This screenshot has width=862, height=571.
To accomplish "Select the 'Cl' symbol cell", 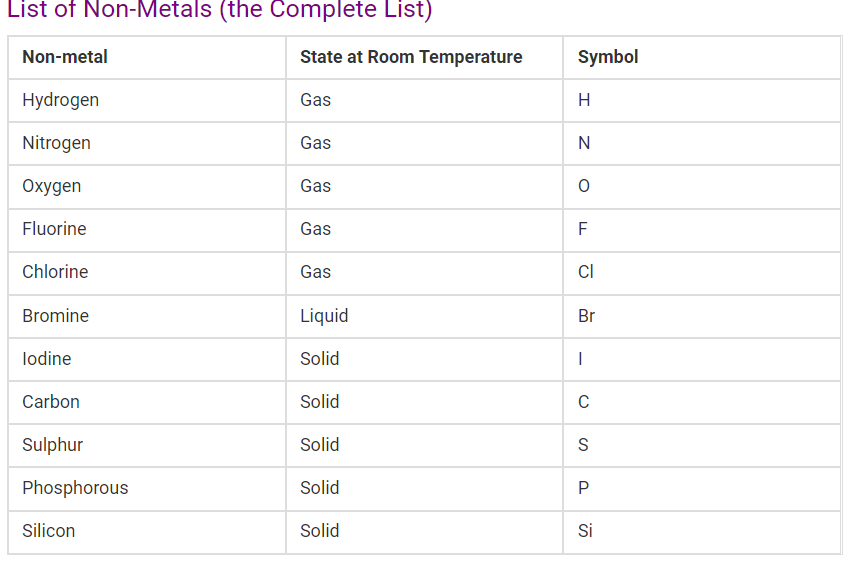I will coord(586,272).
